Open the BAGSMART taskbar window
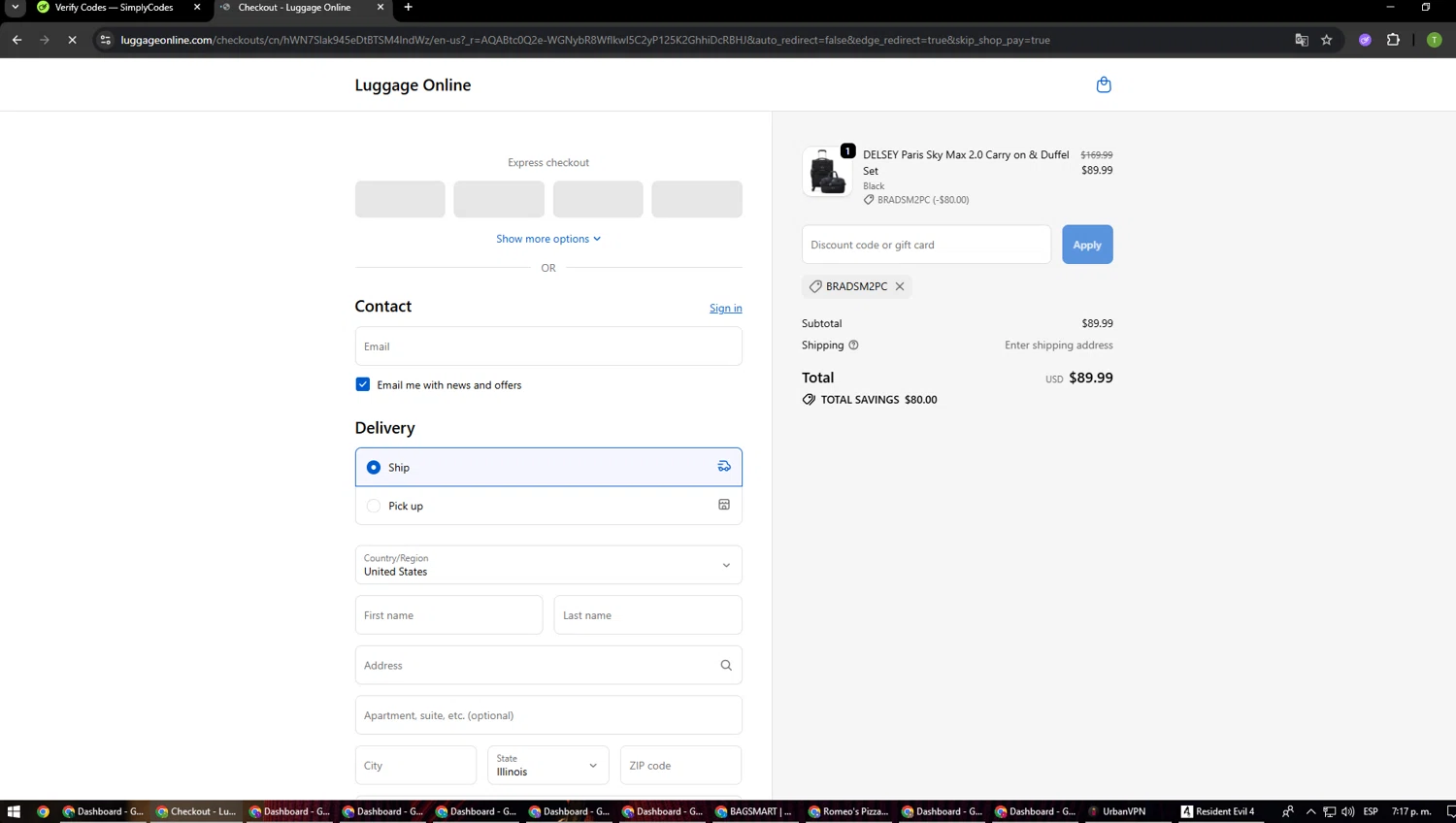Image resolution: width=1456 pixels, height=823 pixels. coord(753,811)
